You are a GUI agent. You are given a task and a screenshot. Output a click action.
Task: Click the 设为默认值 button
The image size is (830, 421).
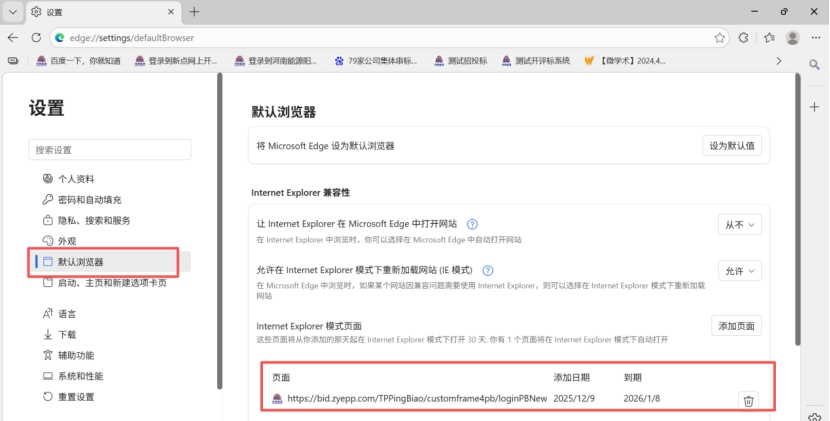click(x=732, y=145)
